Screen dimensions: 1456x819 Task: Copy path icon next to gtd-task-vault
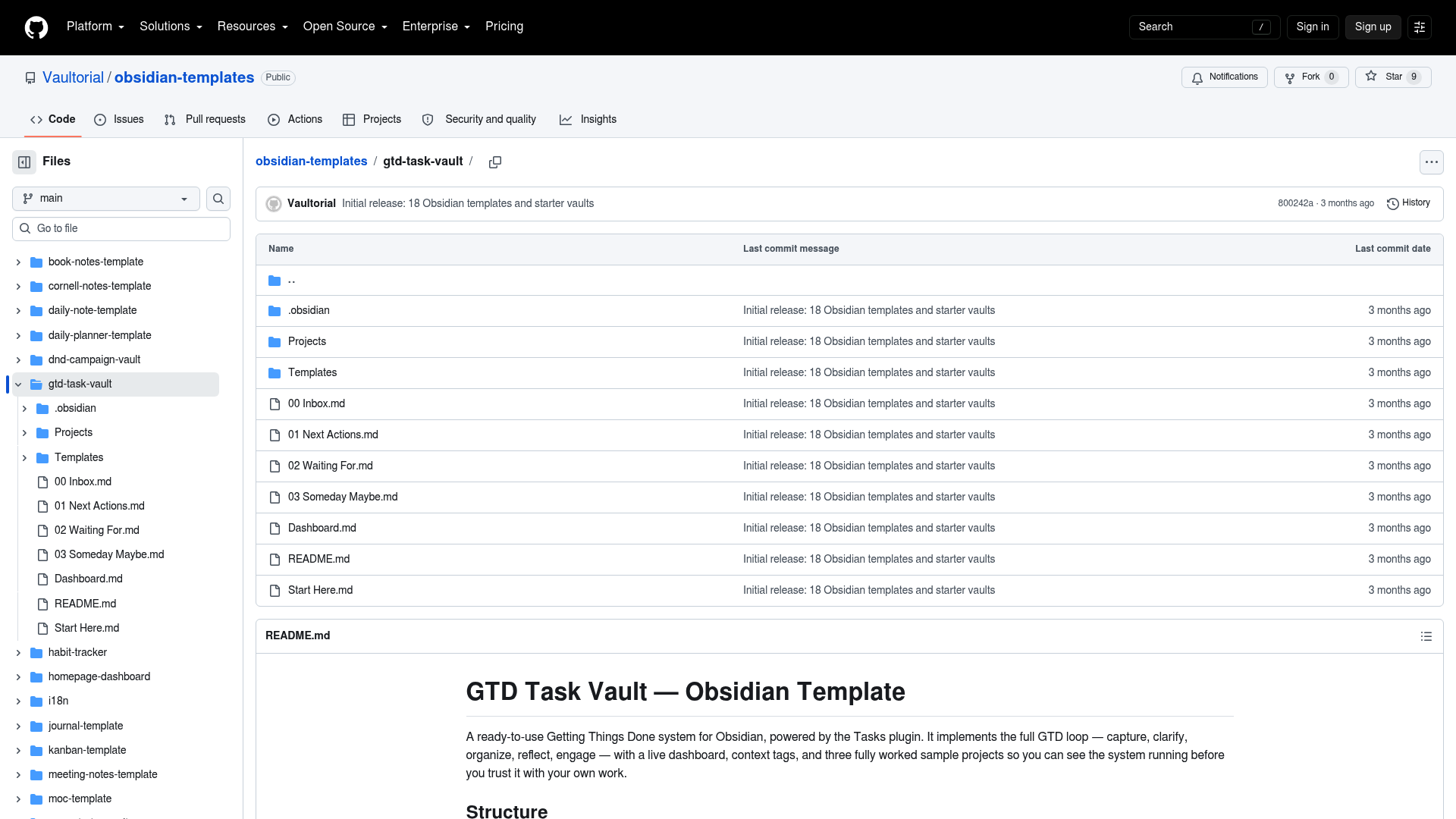495,162
